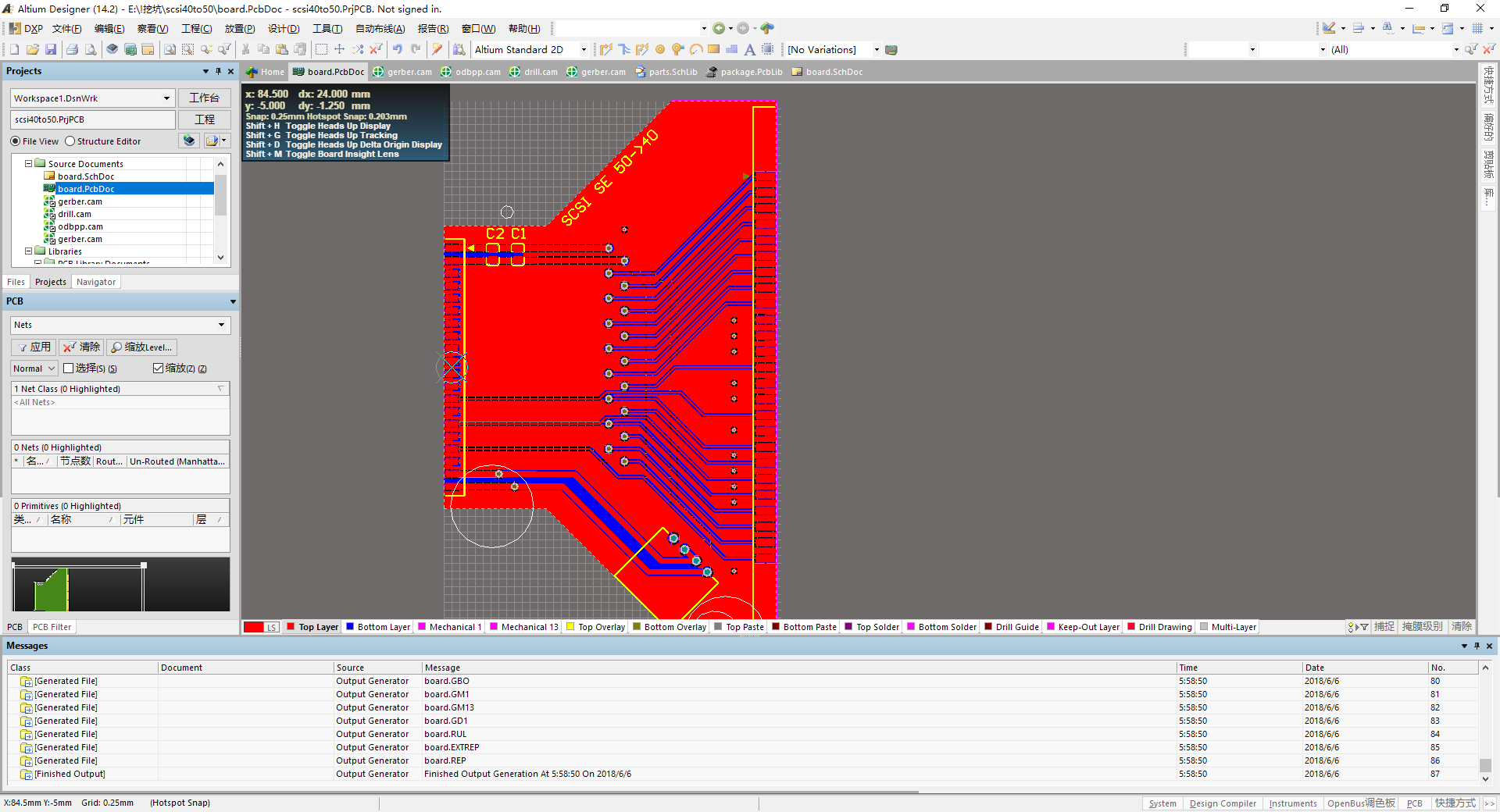Click the 缩放Level... button
This screenshot has width=1500, height=812.
(x=141, y=347)
